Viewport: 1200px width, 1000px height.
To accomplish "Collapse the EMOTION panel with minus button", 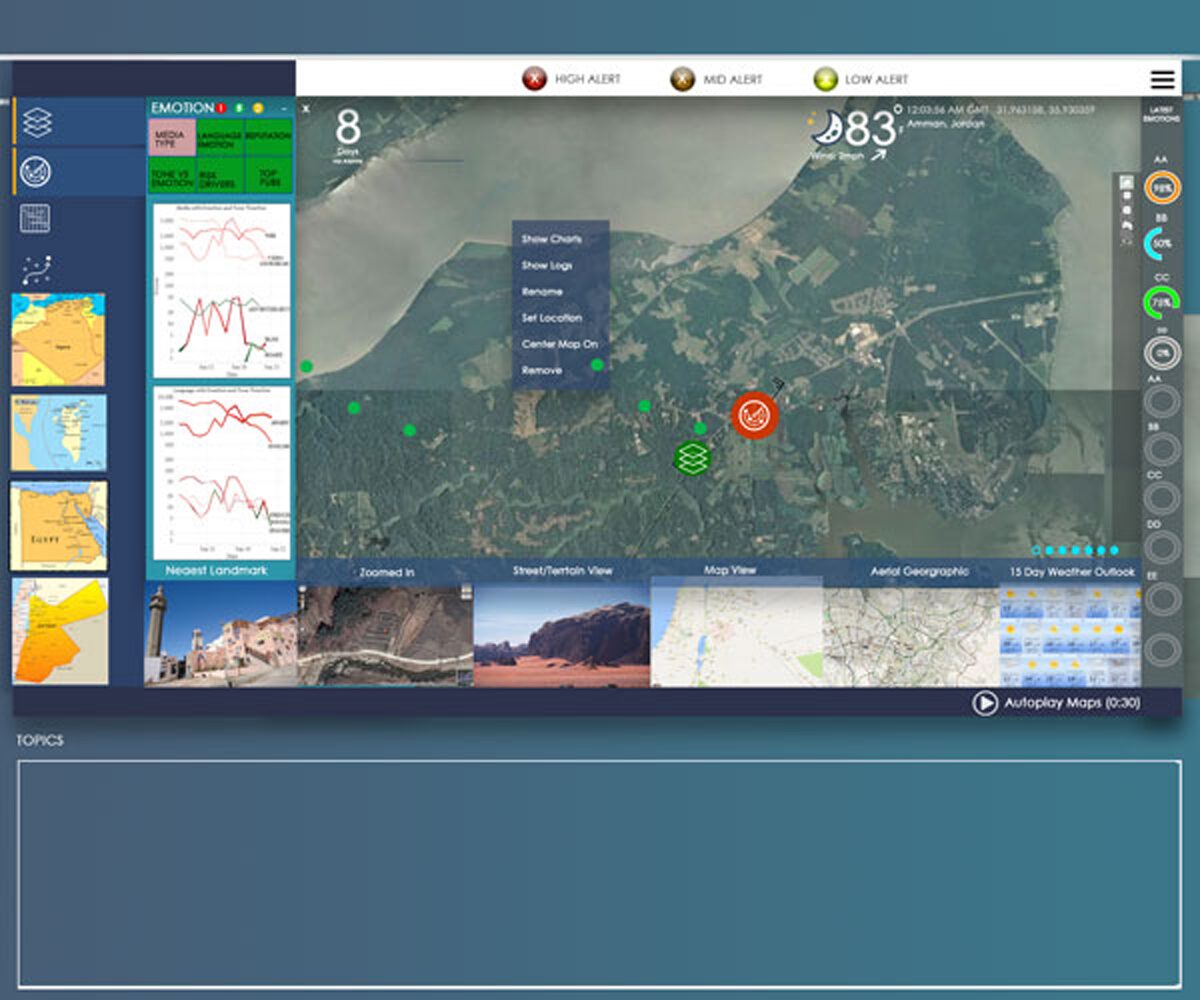I will [x=283, y=107].
